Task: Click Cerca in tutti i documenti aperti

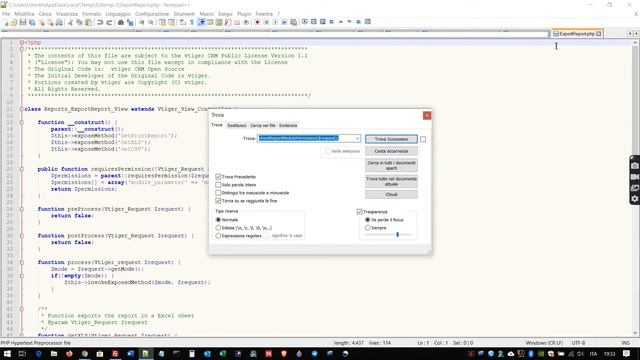Action: click(x=391, y=165)
